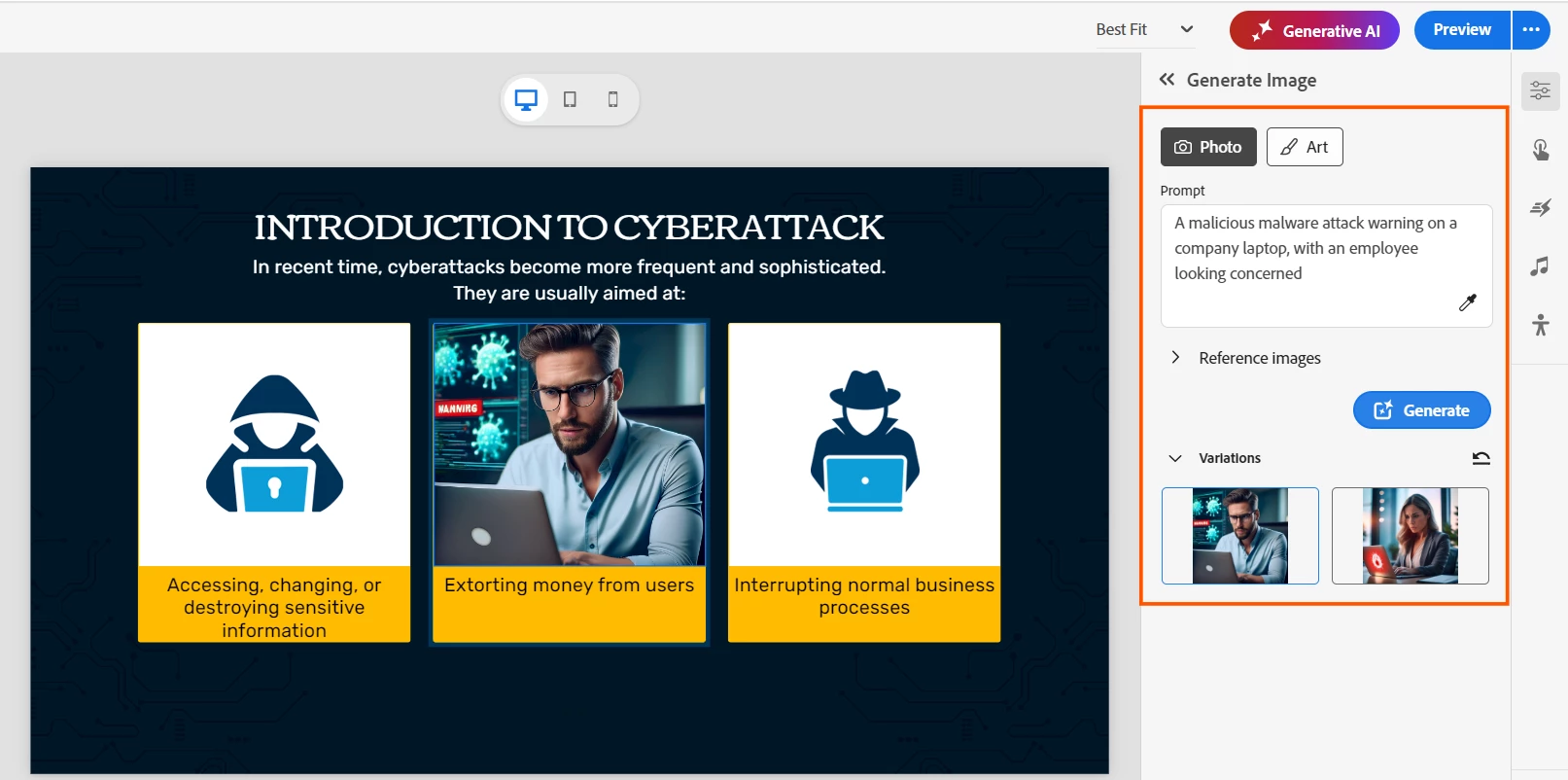
Task: Open the properties sliders panel icon
Action: tap(1541, 91)
